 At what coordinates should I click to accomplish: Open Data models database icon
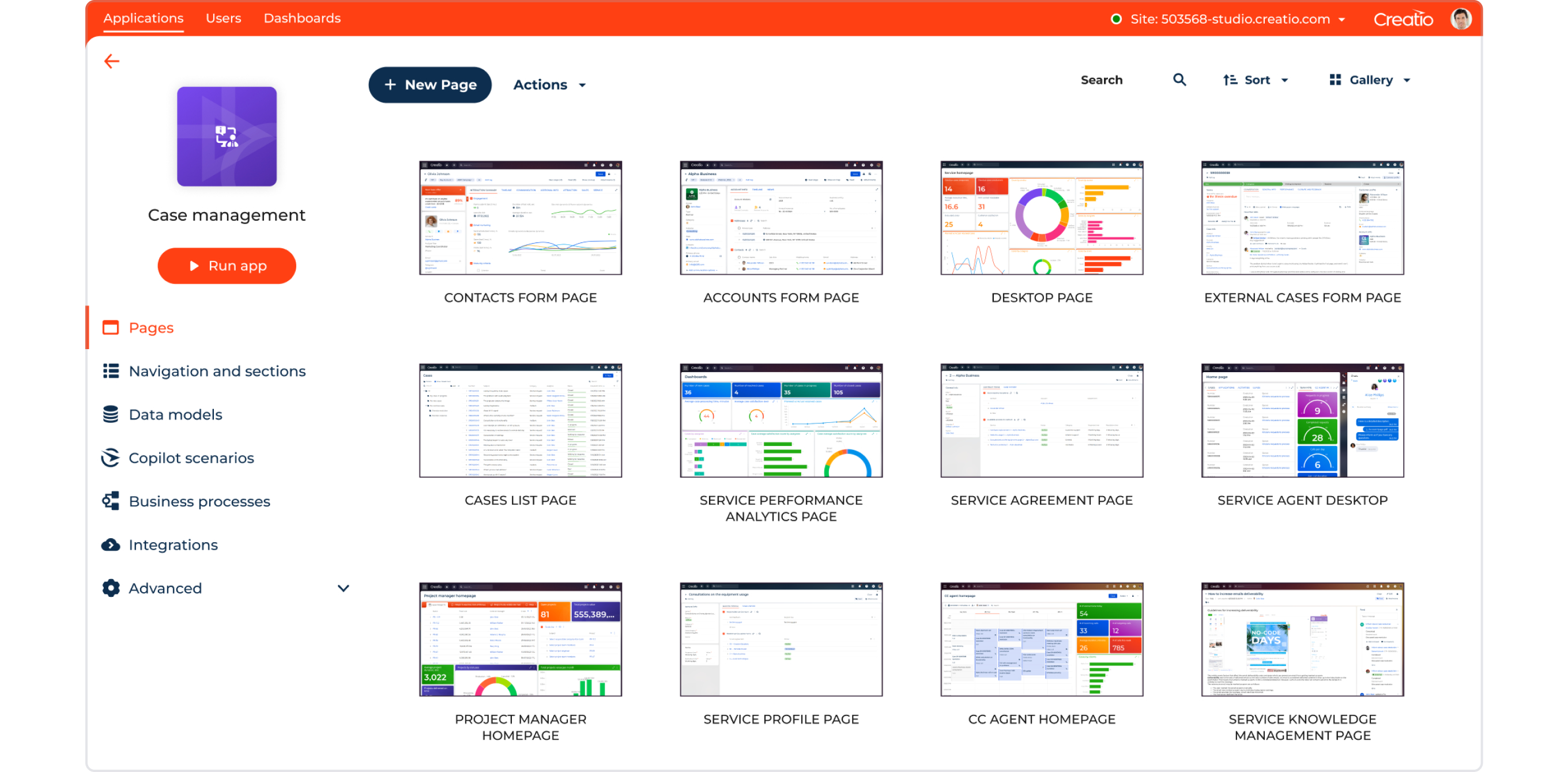point(110,414)
